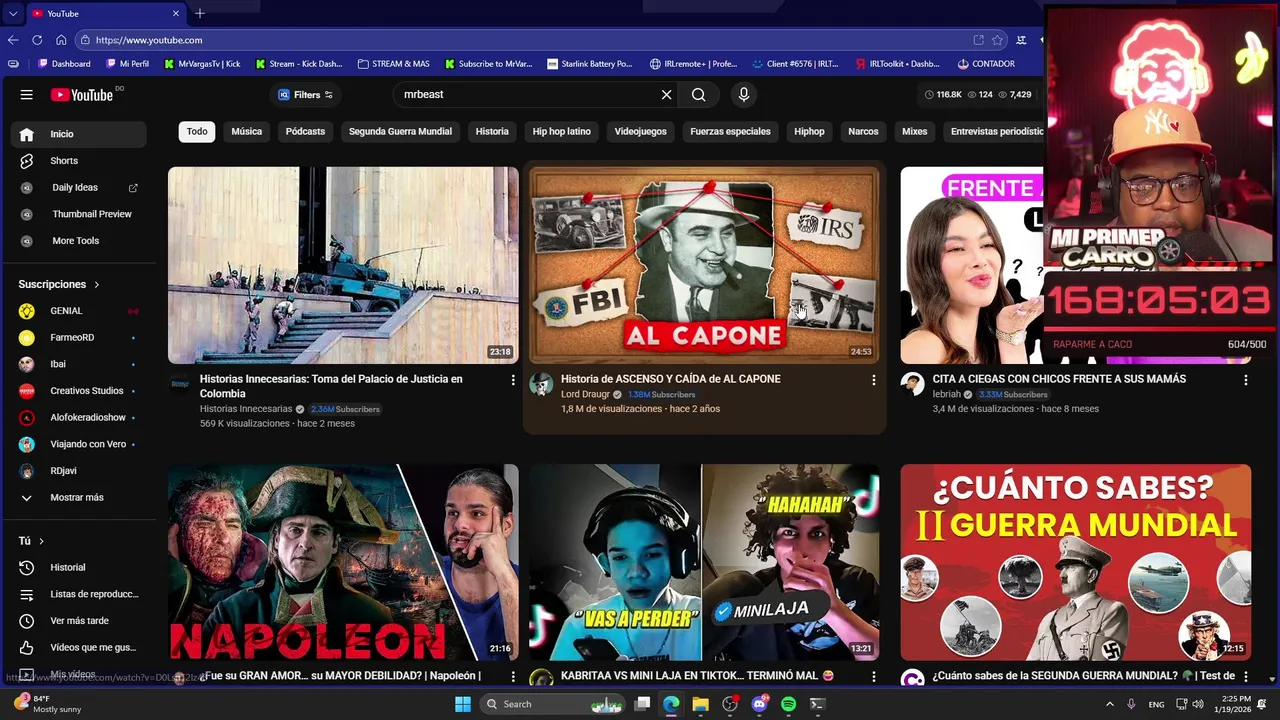The width and height of the screenshot is (1280, 720).
Task: Open Spotify from the taskbar
Action: [x=788, y=704]
